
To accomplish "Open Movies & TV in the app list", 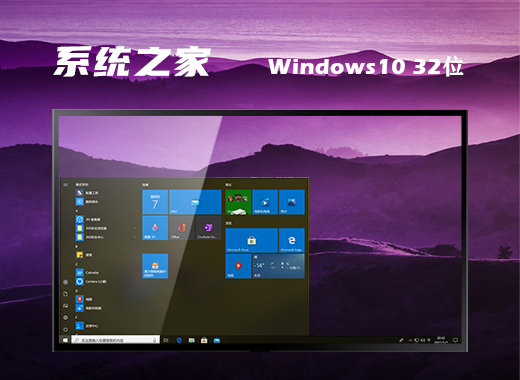I will click(88, 308).
